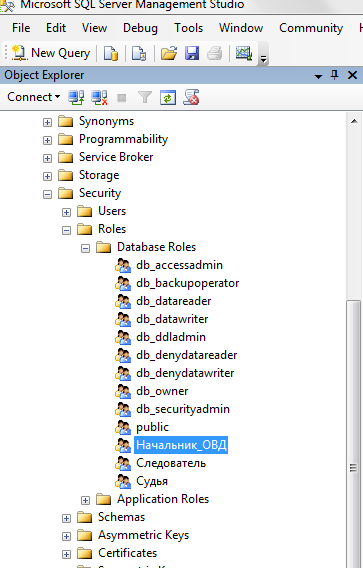Open the Connect dropdown in Object Explorer
Screen dimensions: 363x568
coord(33,97)
